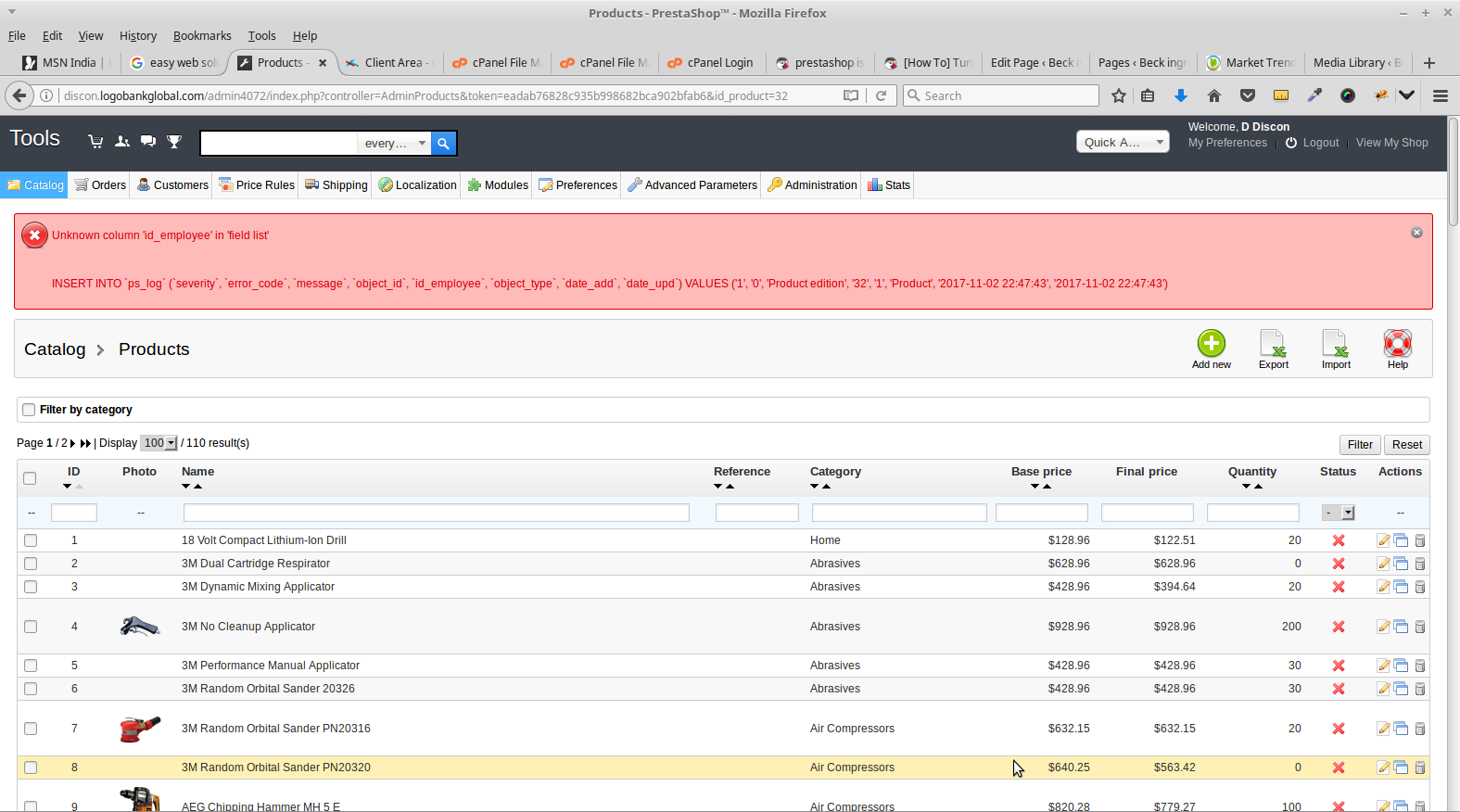Toggle the select-all checkbox in table header
Viewport: 1460px width, 812px height.
(30, 478)
